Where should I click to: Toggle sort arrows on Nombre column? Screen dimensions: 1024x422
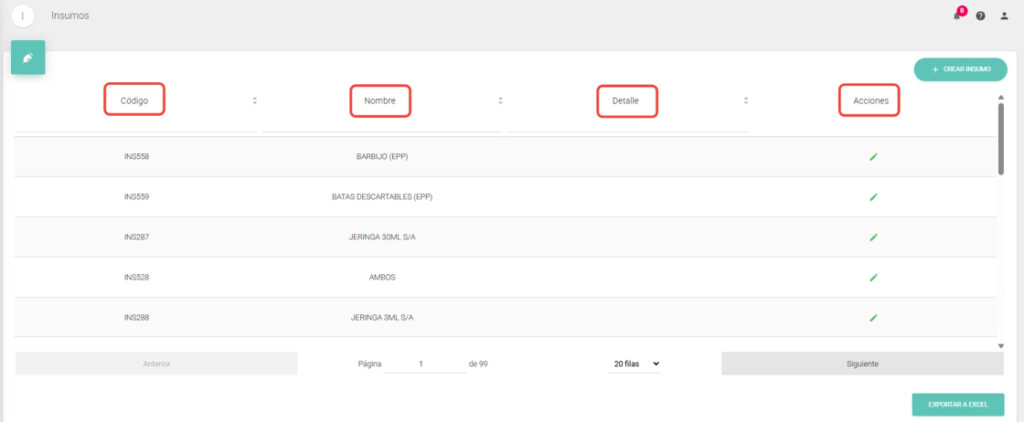pos(500,101)
